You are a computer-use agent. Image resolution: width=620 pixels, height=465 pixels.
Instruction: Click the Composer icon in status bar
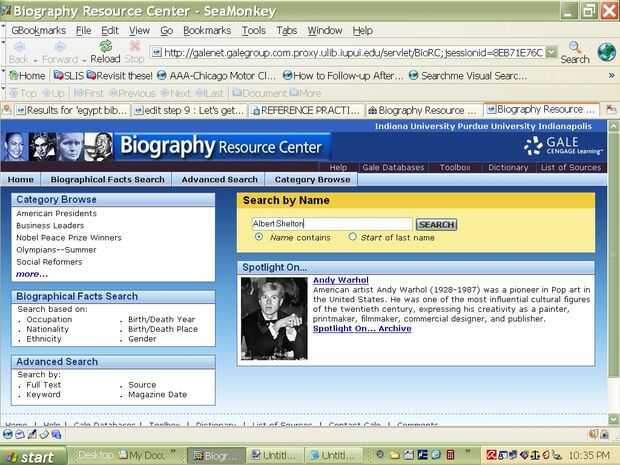32,434
